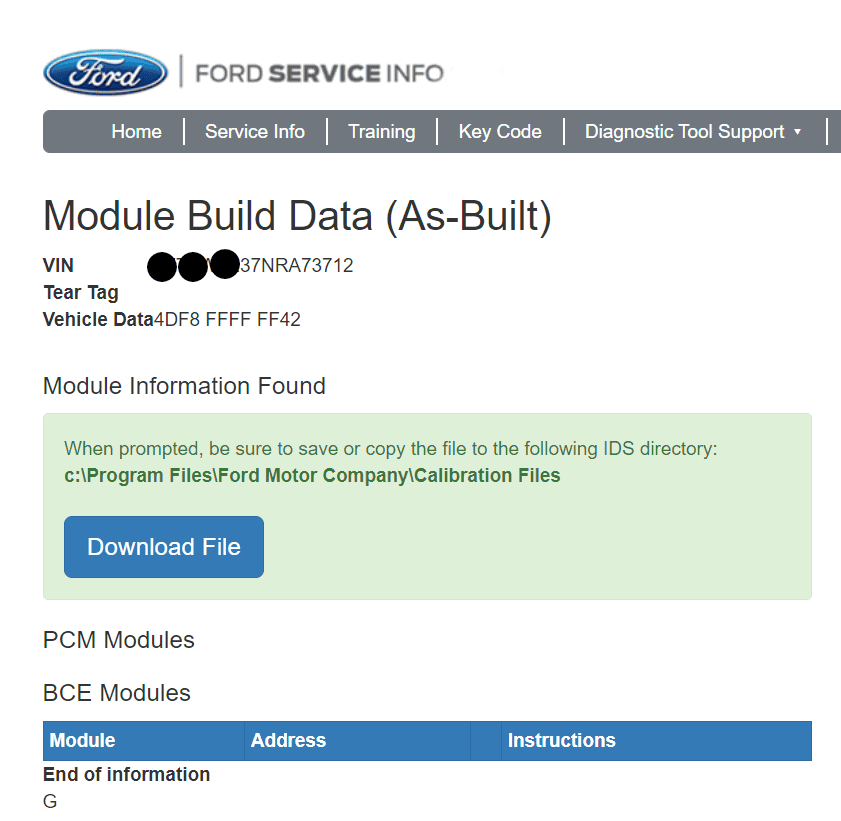This screenshot has height=821, width=841.
Task: Click the Instructions column header
Action: click(561, 741)
